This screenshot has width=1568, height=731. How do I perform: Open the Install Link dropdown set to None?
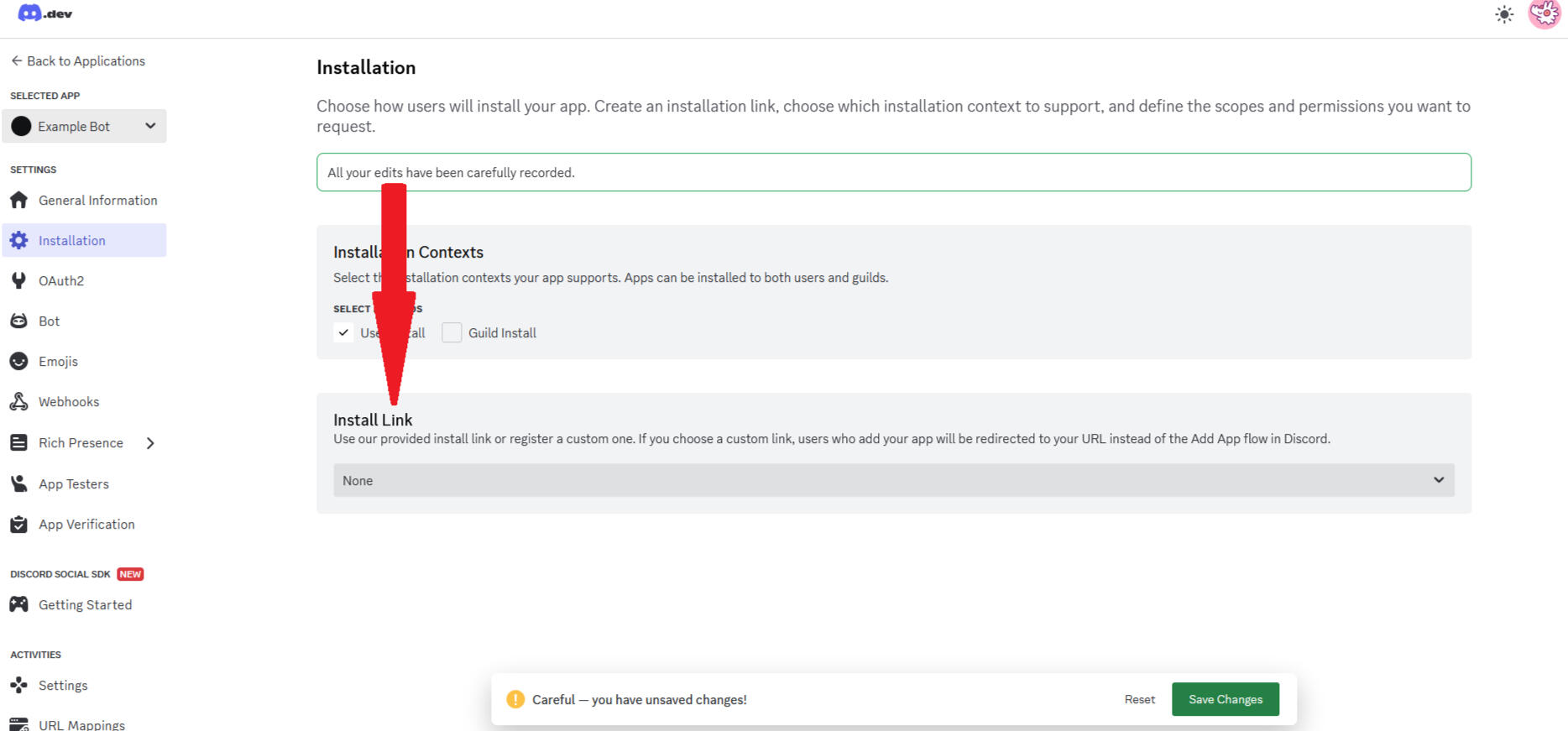(893, 481)
